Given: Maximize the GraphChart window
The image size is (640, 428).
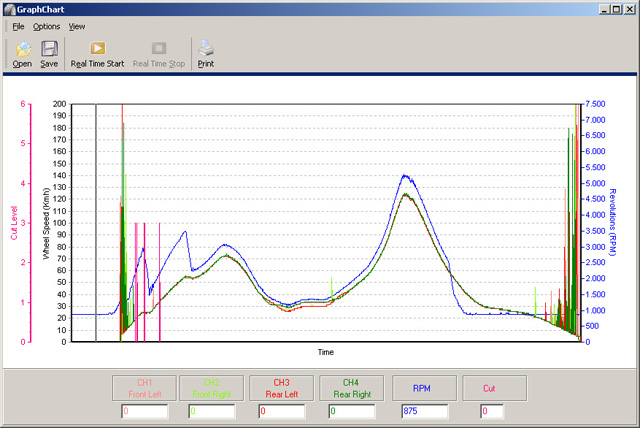Looking at the screenshot, I should (616, 9).
